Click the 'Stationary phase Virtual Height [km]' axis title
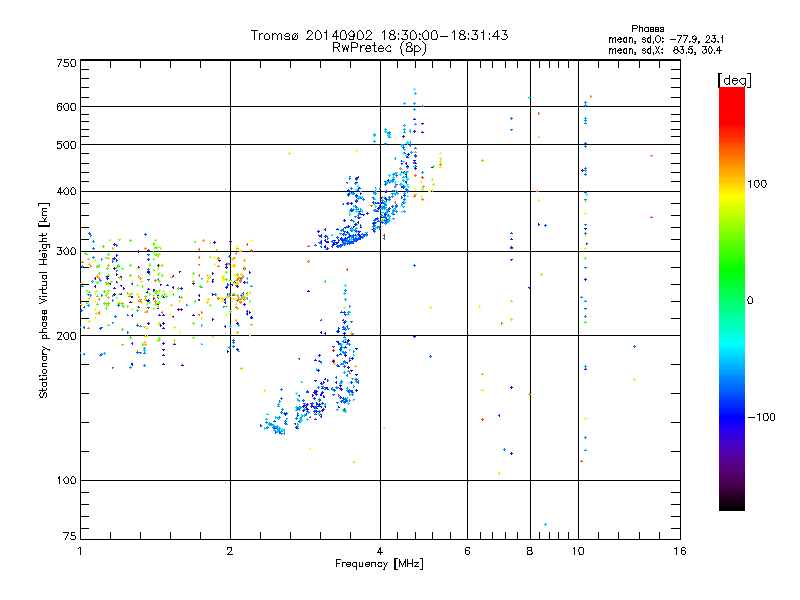Image resolution: width=800 pixels, height=600 pixels. point(44,300)
